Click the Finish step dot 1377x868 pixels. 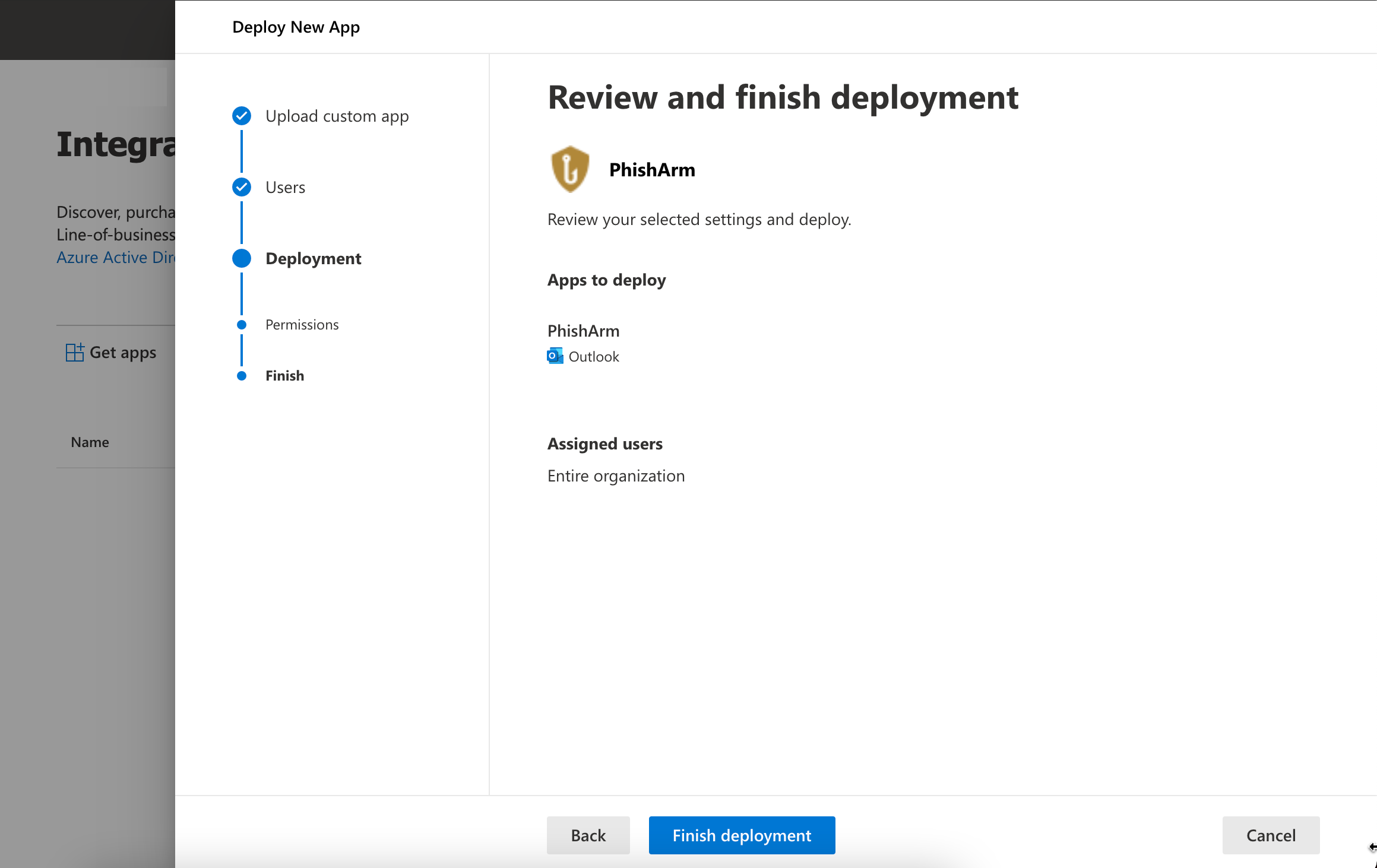(241, 376)
